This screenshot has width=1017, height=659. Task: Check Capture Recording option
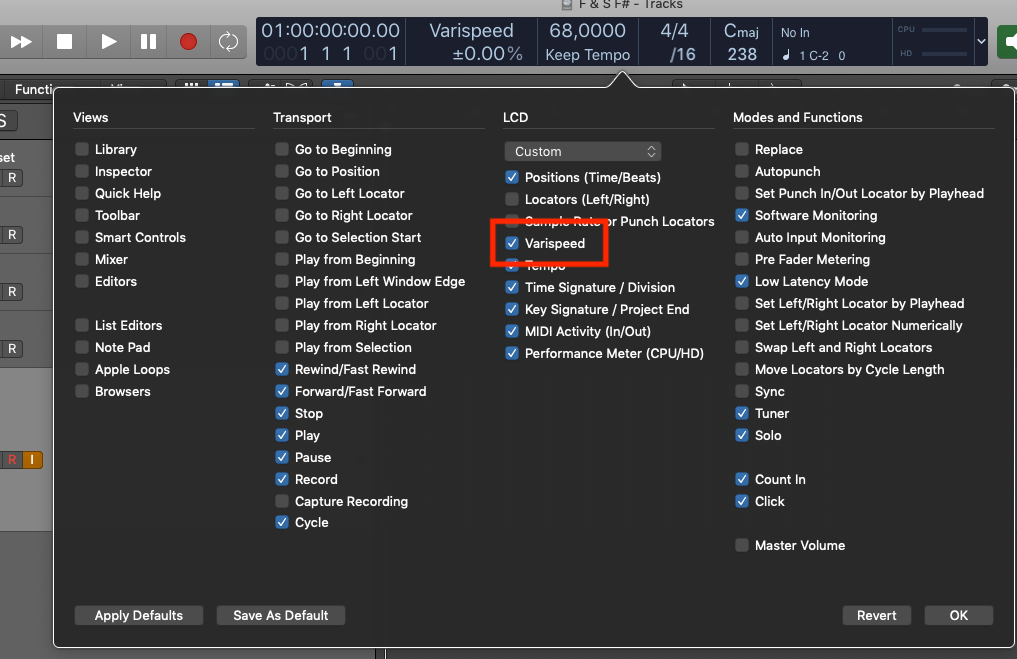[281, 501]
